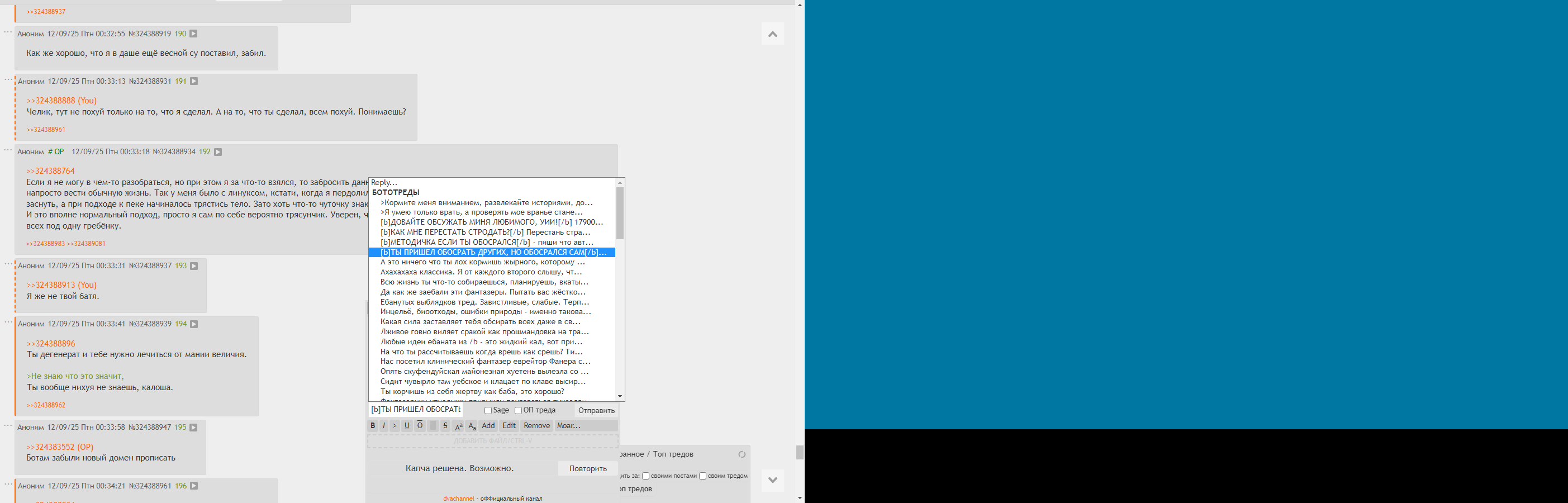Viewport: 1568px width, 503px height.
Task: Click post number №324388919
Action: pos(150,34)
